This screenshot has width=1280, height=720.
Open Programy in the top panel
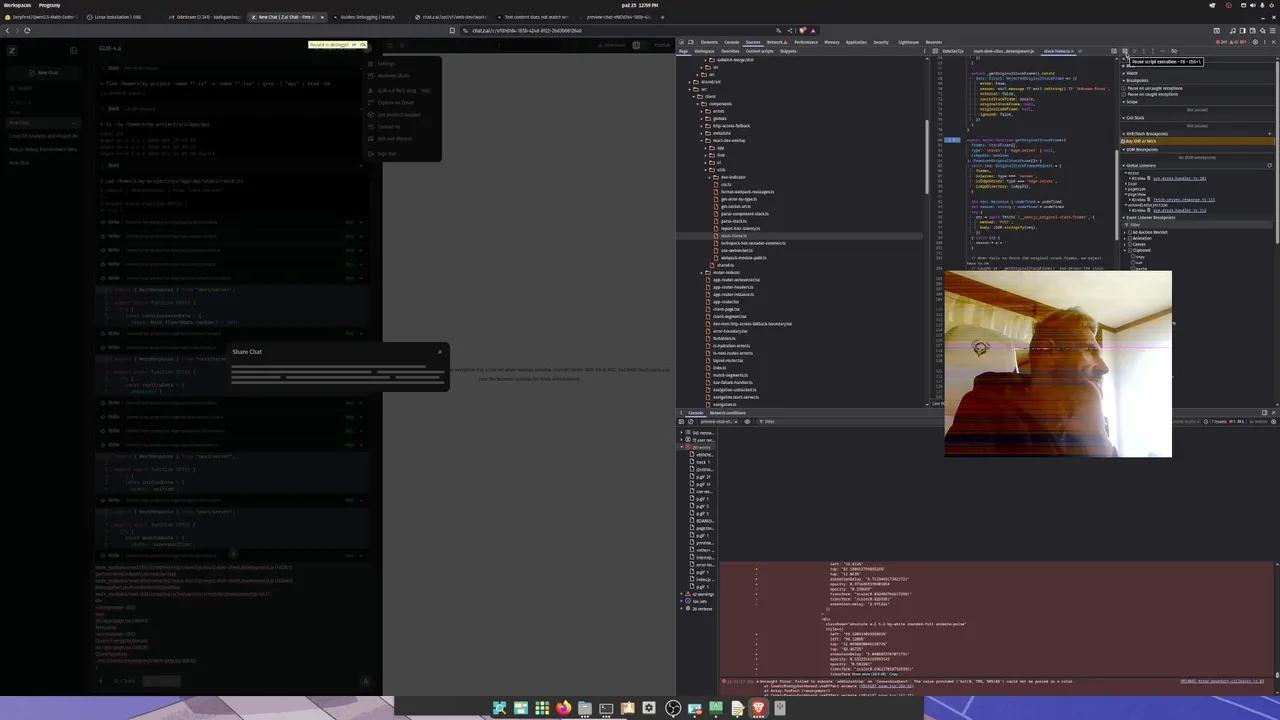pos(49,5)
